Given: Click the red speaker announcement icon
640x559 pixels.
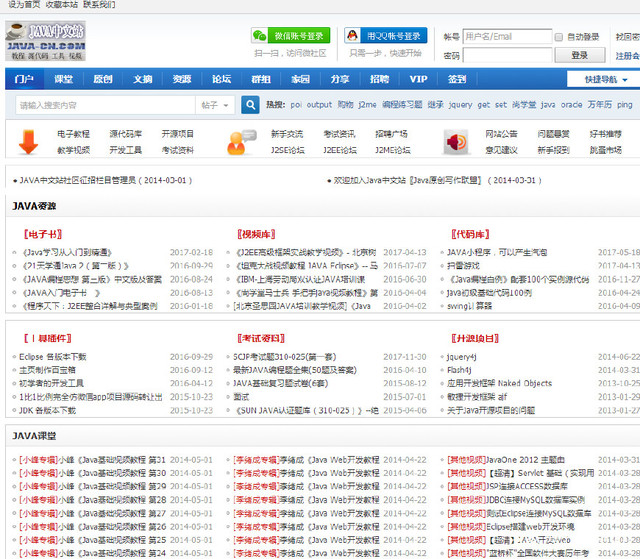Looking at the screenshot, I should [x=456, y=142].
